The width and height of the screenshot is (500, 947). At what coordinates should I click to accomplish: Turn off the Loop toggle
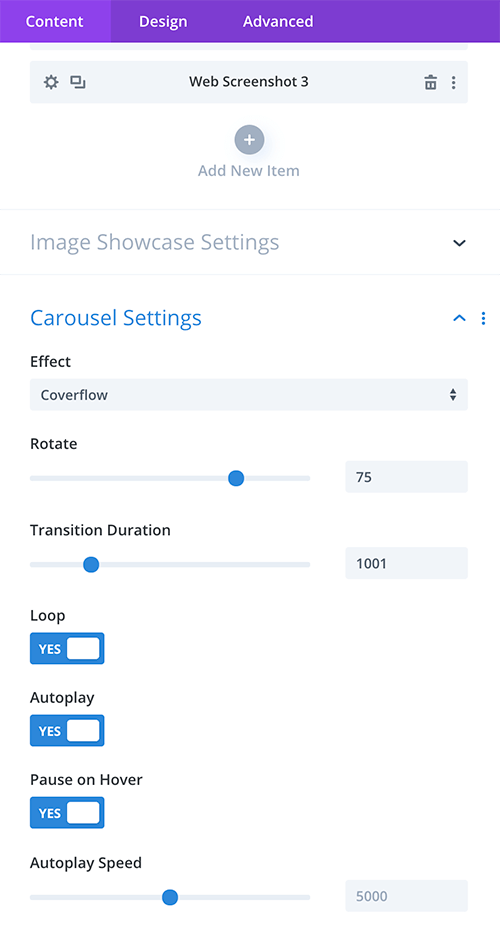[67, 648]
